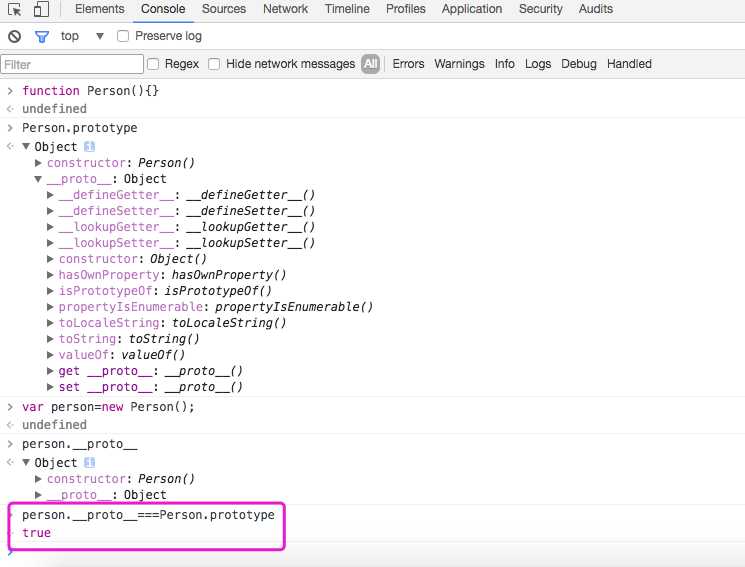The image size is (745, 567).
Task: Select the All log level filter
Action: tap(371, 64)
